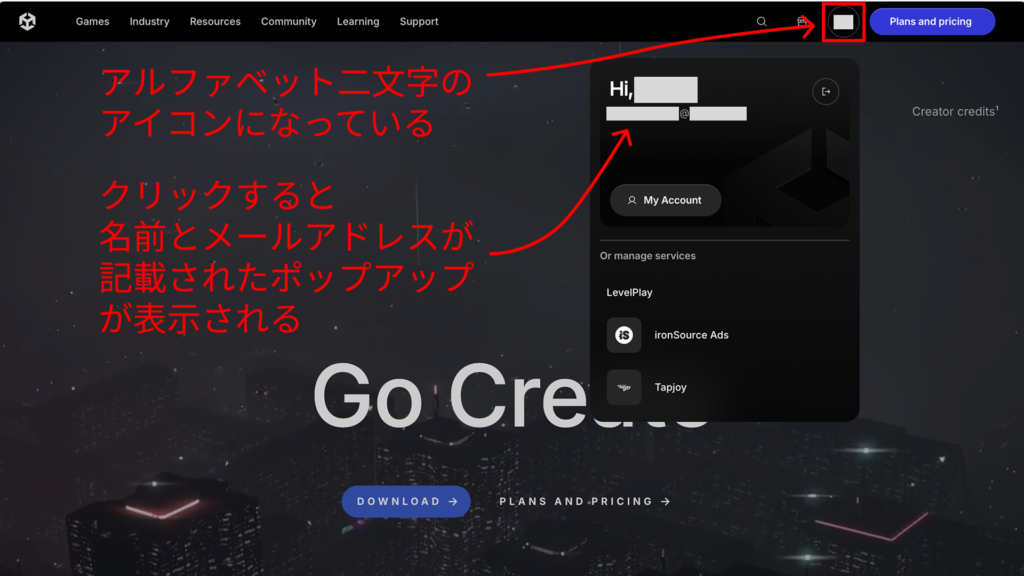Open the Support menu
Viewport: 1024px width, 576px height.
tap(419, 21)
